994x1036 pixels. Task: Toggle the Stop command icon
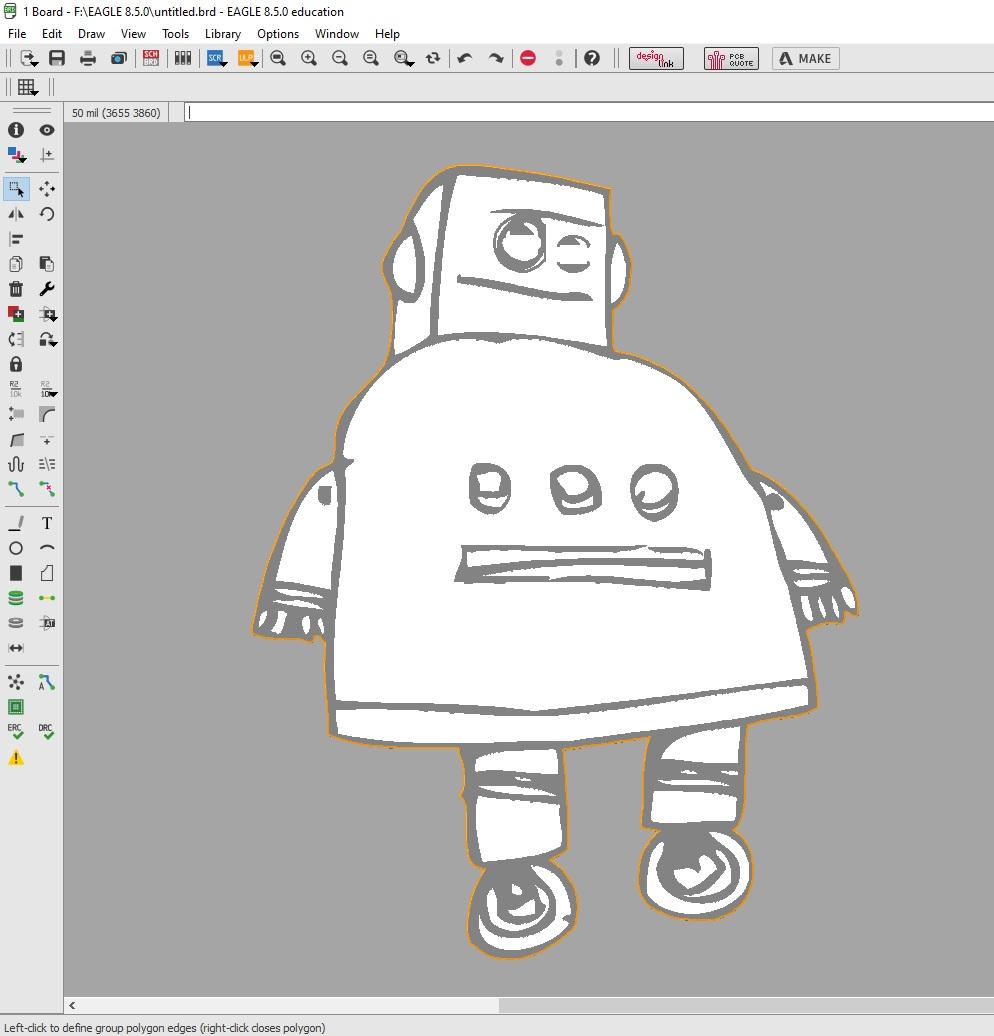pyautogui.click(x=529, y=58)
